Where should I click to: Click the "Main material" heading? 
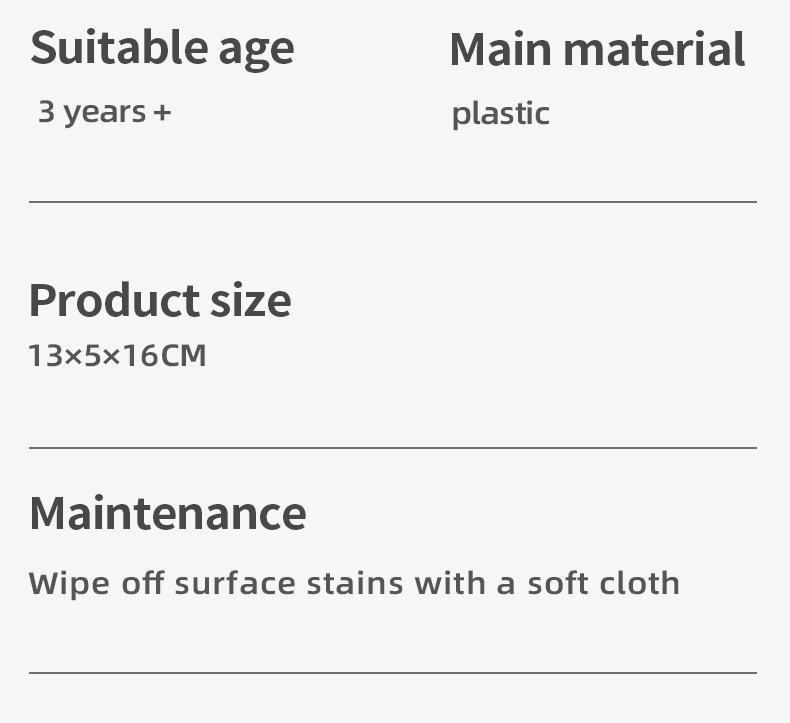click(597, 50)
